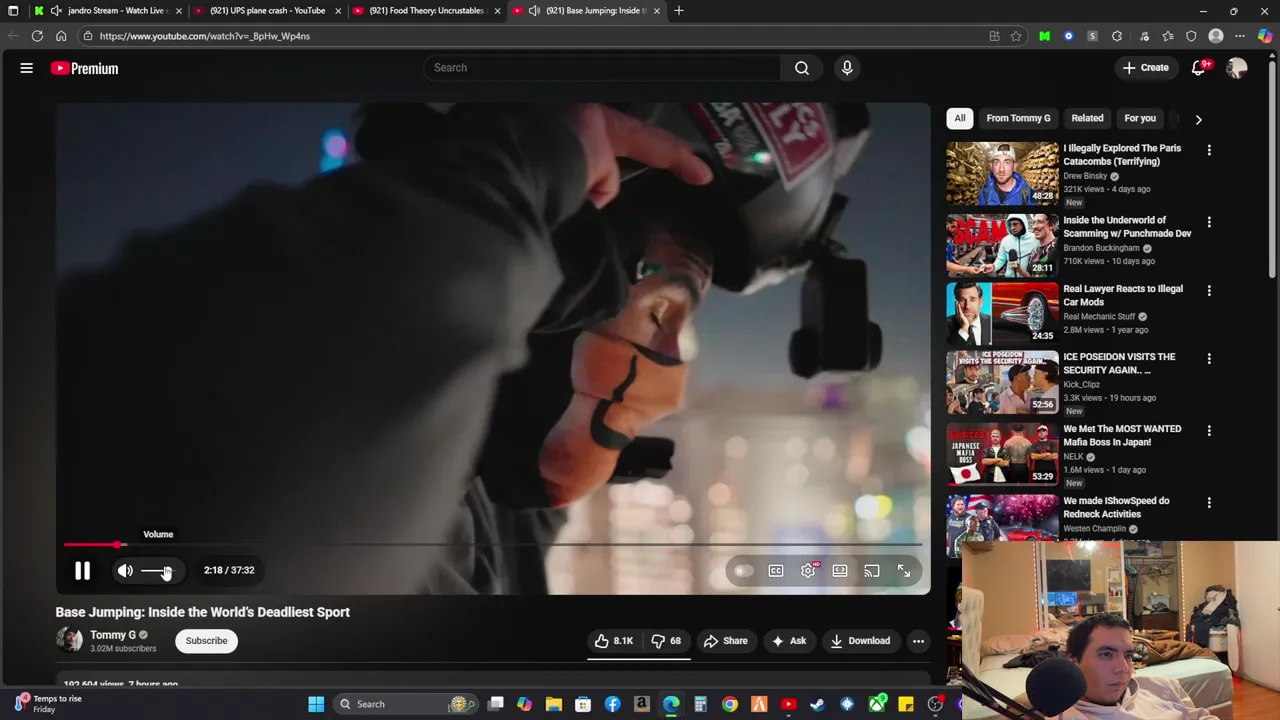Pause the playing video
The height and width of the screenshot is (720, 1280).
[82, 570]
